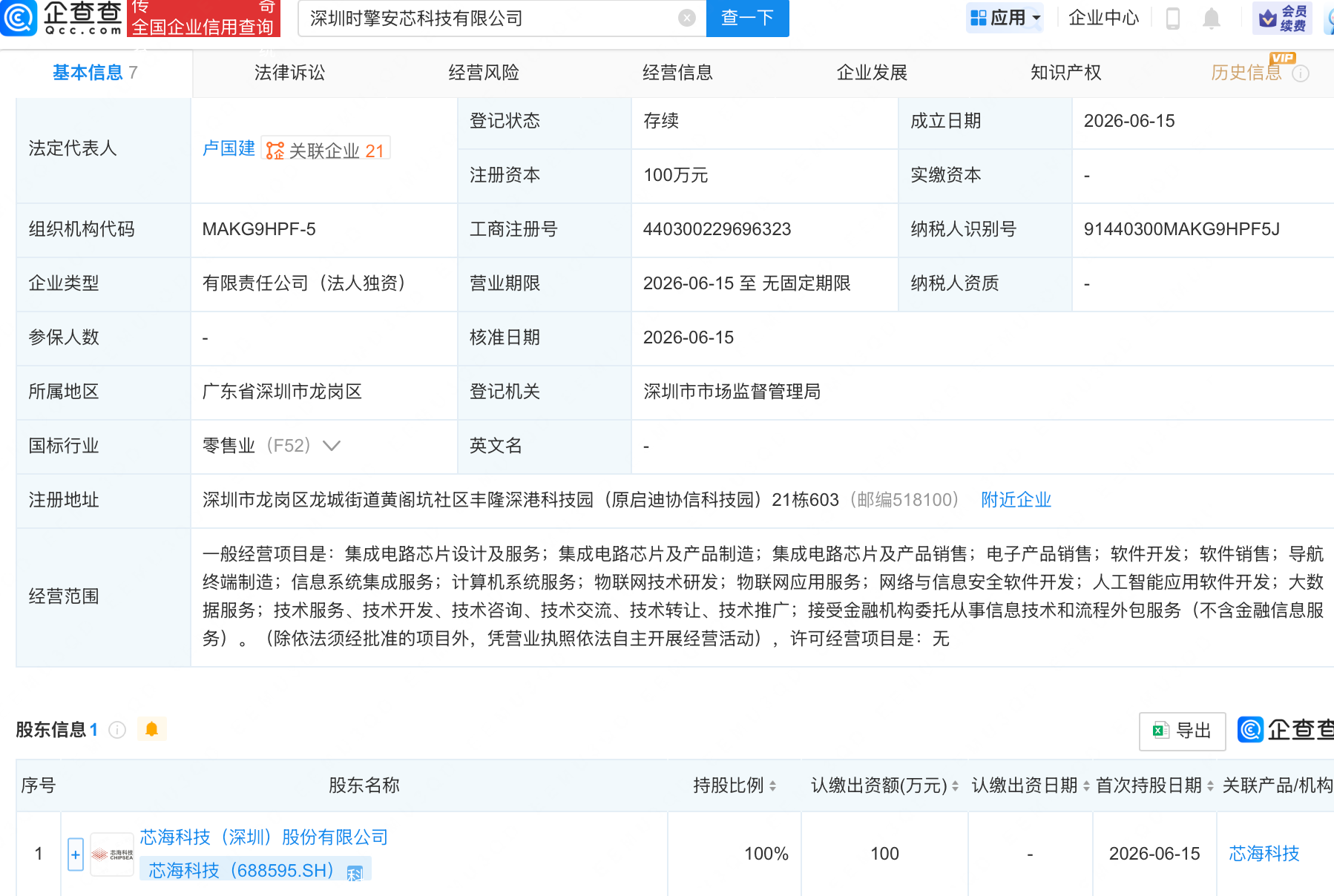Viewport: 1334px width, 896px height.
Task: Expand the 芯海科技 shareholder row
Action: 76,854
